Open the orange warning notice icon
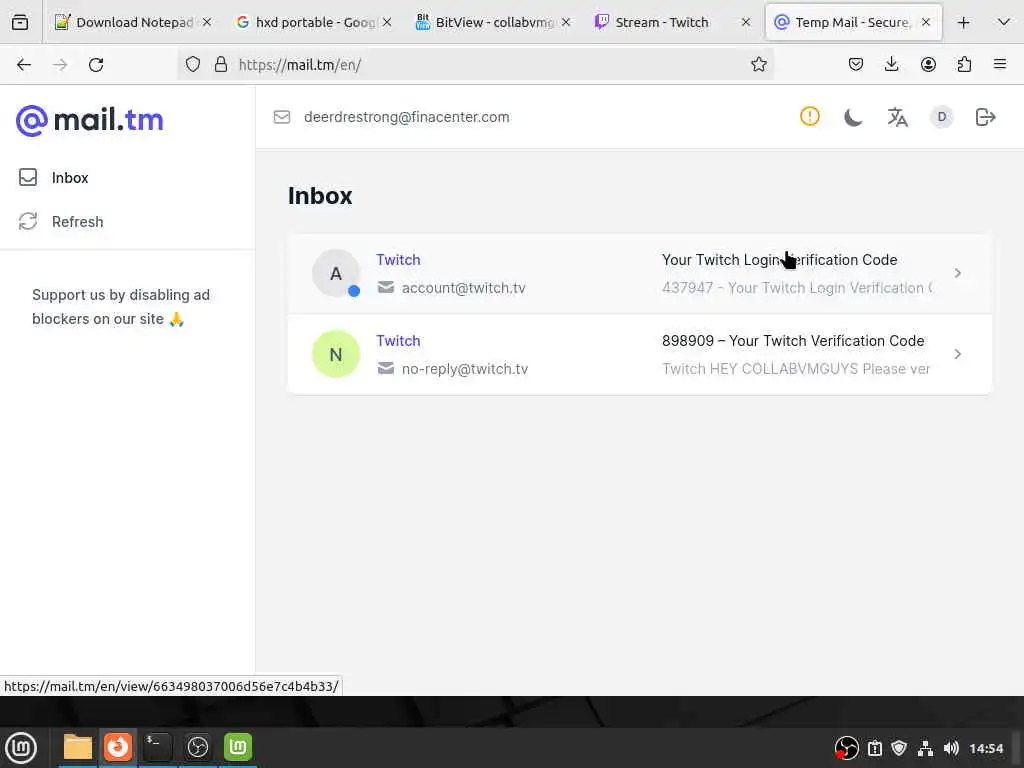Viewport: 1024px width, 768px height. [810, 116]
